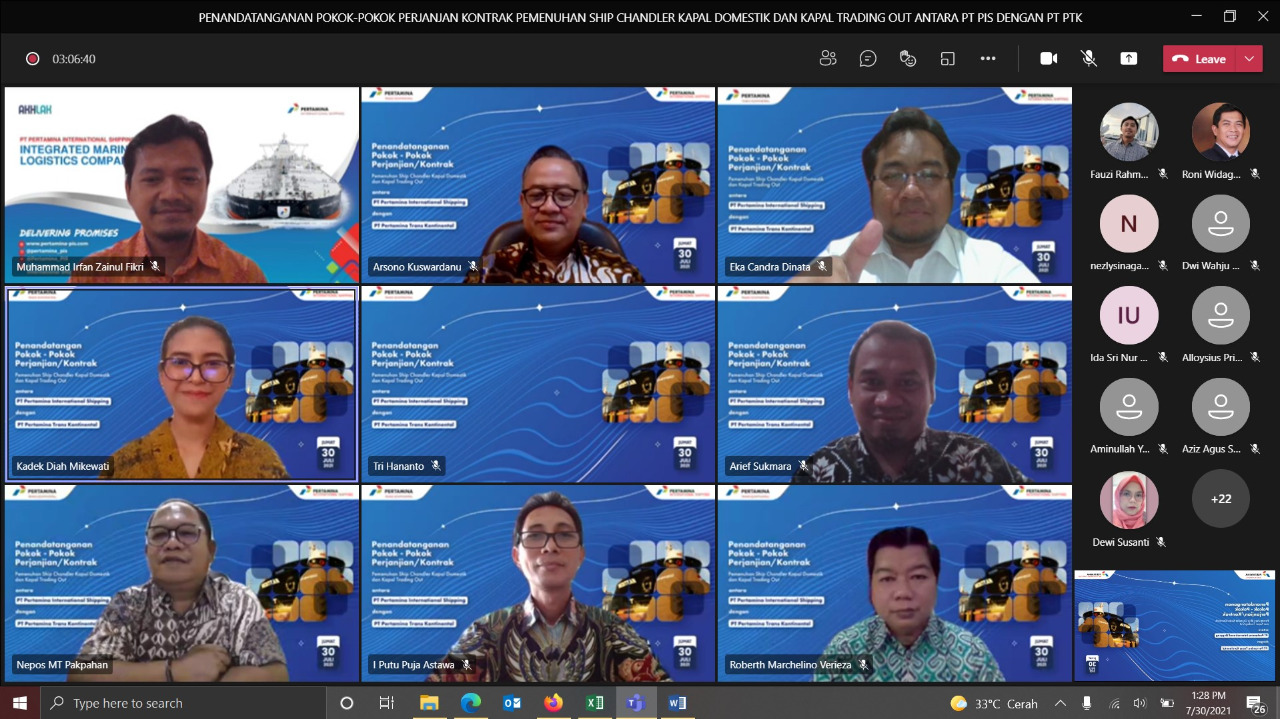Image resolution: width=1280 pixels, height=719 pixels.
Task: Open File Explorer from the taskbar
Action: point(429,703)
